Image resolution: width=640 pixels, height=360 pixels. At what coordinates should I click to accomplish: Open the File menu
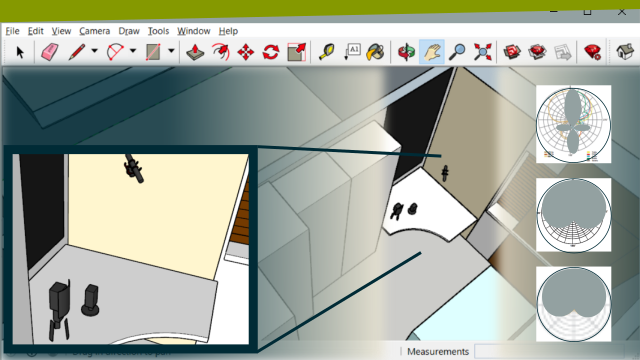pos(12,31)
